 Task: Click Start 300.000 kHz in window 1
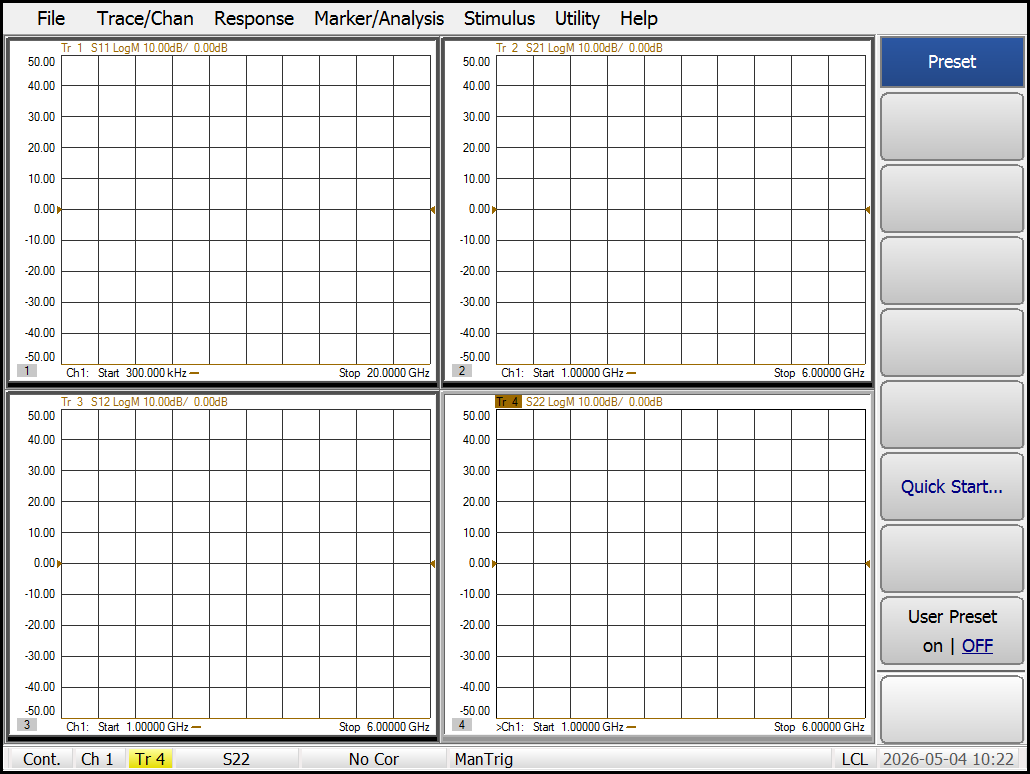click(x=143, y=373)
